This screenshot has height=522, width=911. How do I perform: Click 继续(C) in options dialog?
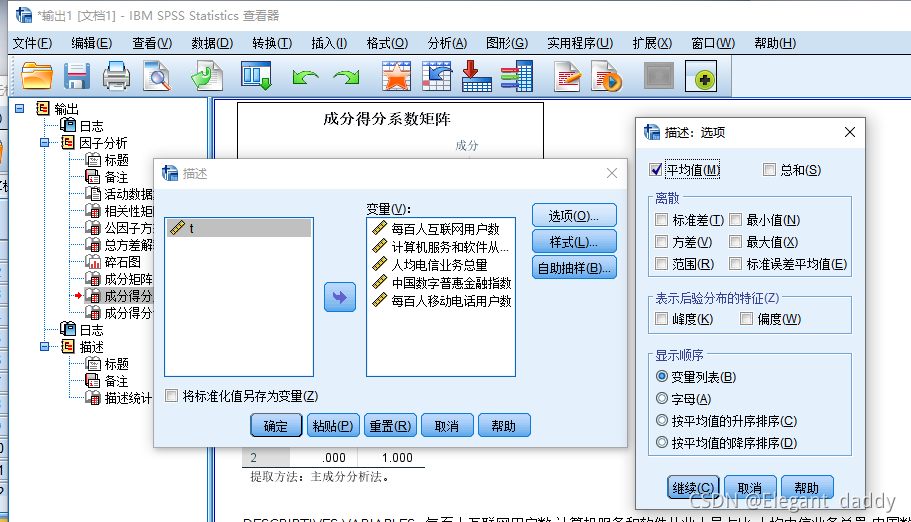[x=693, y=488]
